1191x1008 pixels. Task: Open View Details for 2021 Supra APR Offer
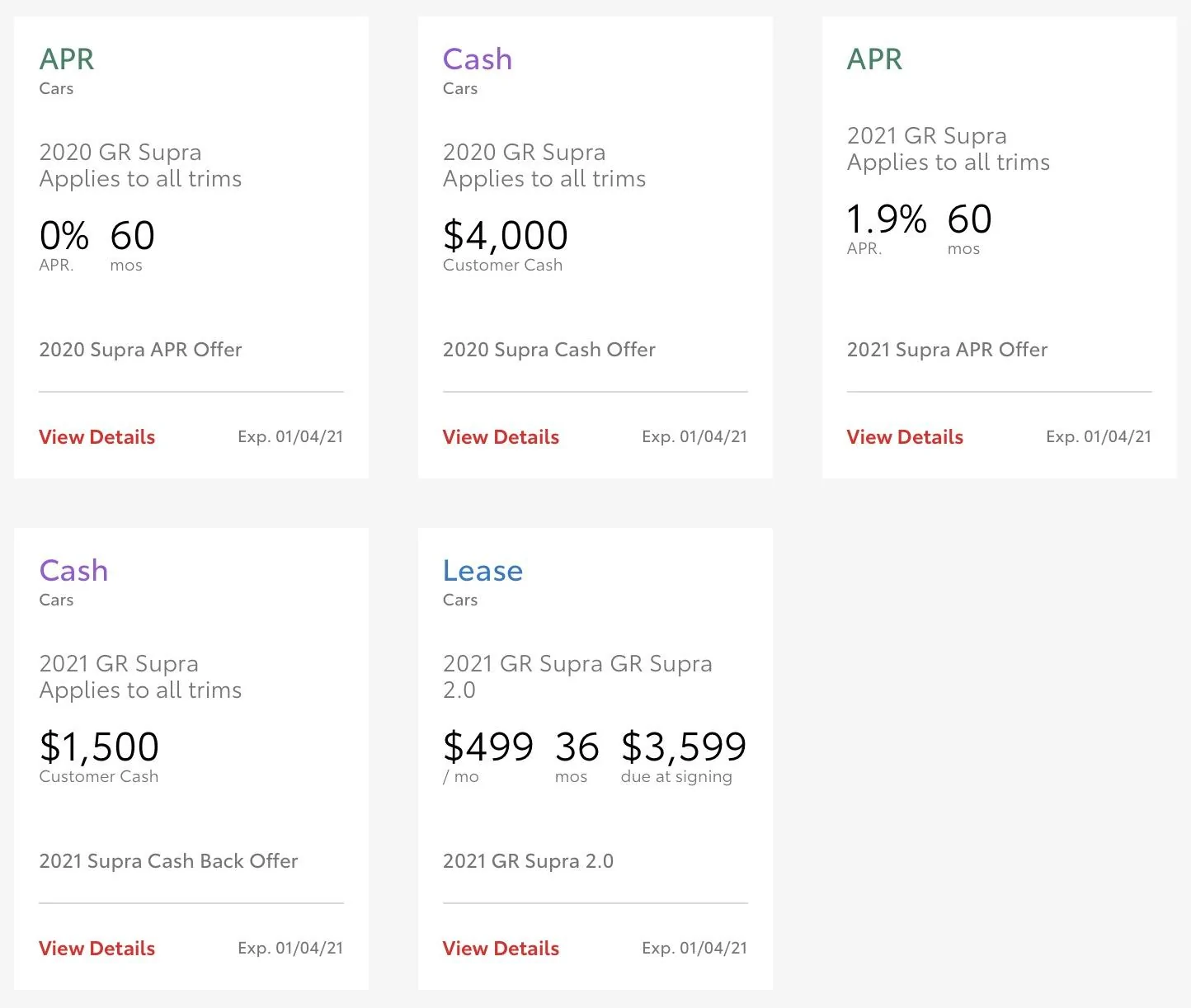tap(905, 437)
